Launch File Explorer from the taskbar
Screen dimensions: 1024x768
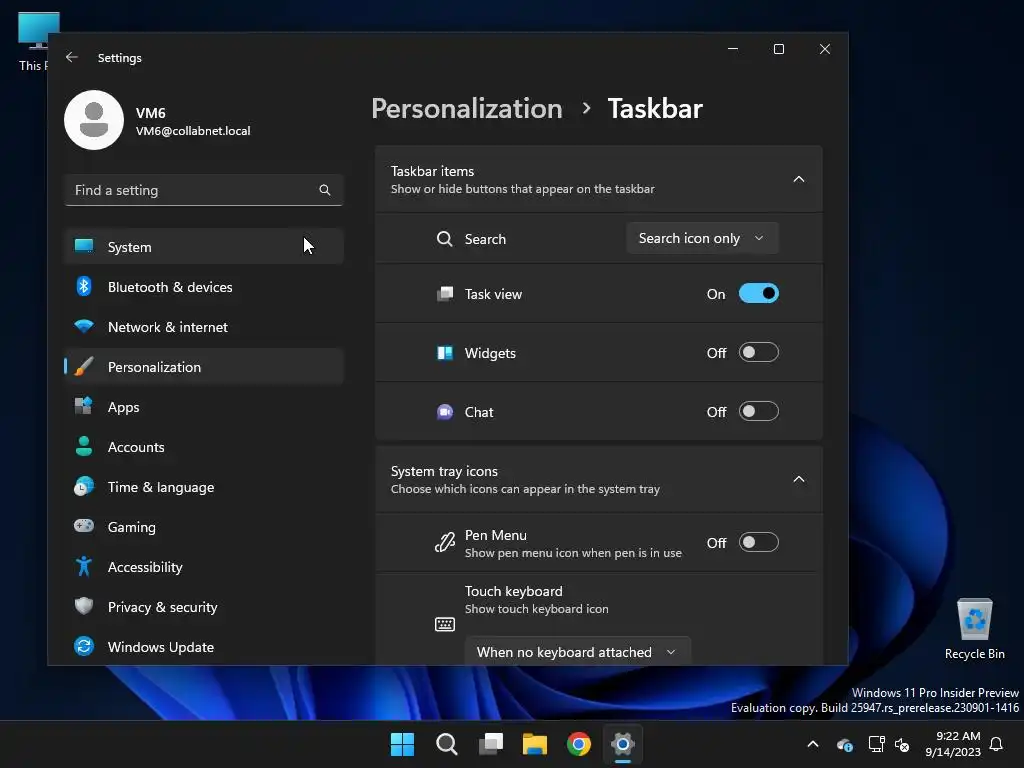click(x=535, y=744)
